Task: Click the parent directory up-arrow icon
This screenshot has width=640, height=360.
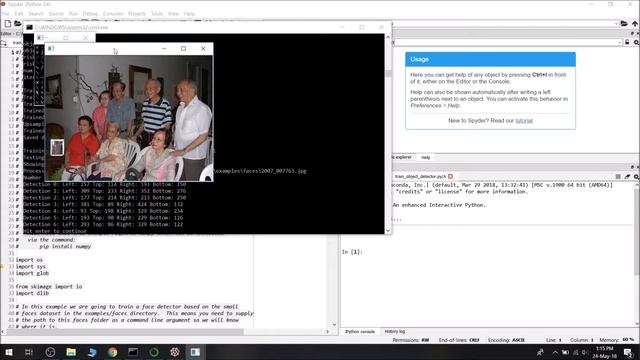Action: coord(635,23)
